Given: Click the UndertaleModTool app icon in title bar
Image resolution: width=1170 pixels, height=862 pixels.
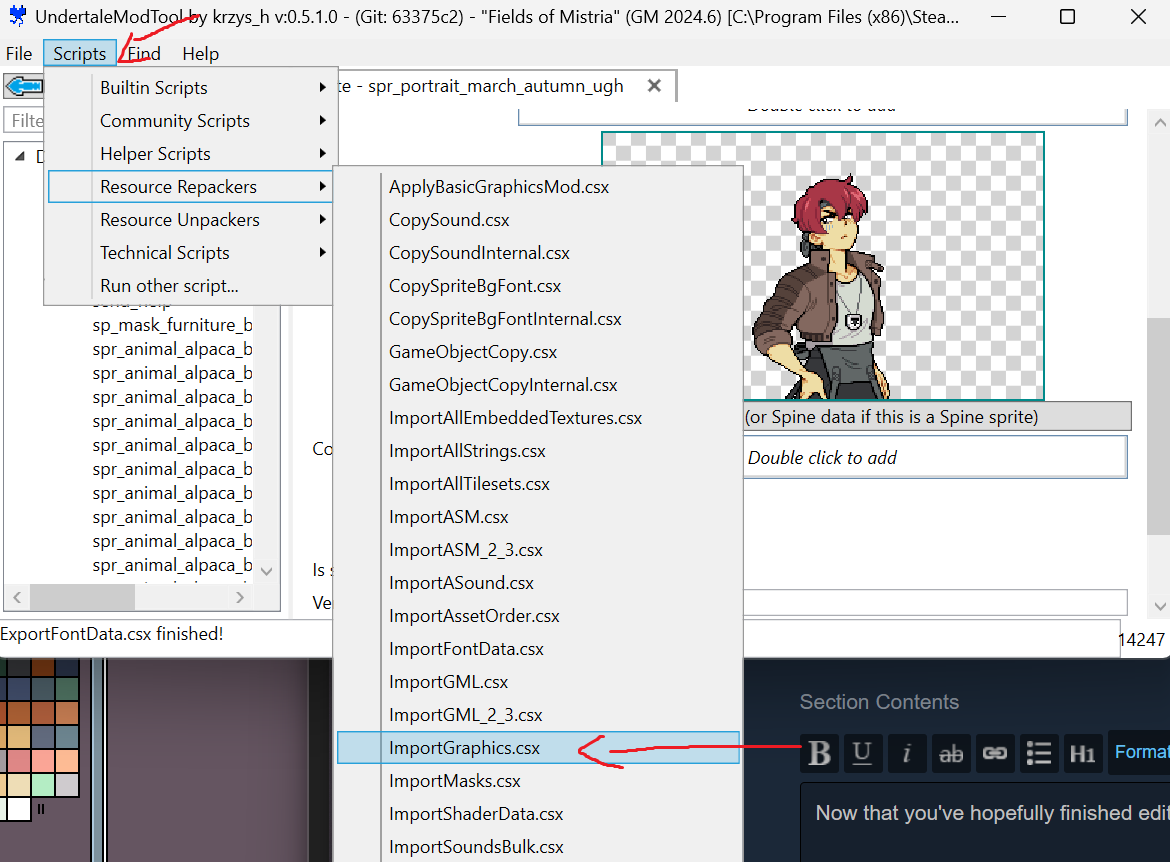Looking at the screenshot, I should coord(17,16).
